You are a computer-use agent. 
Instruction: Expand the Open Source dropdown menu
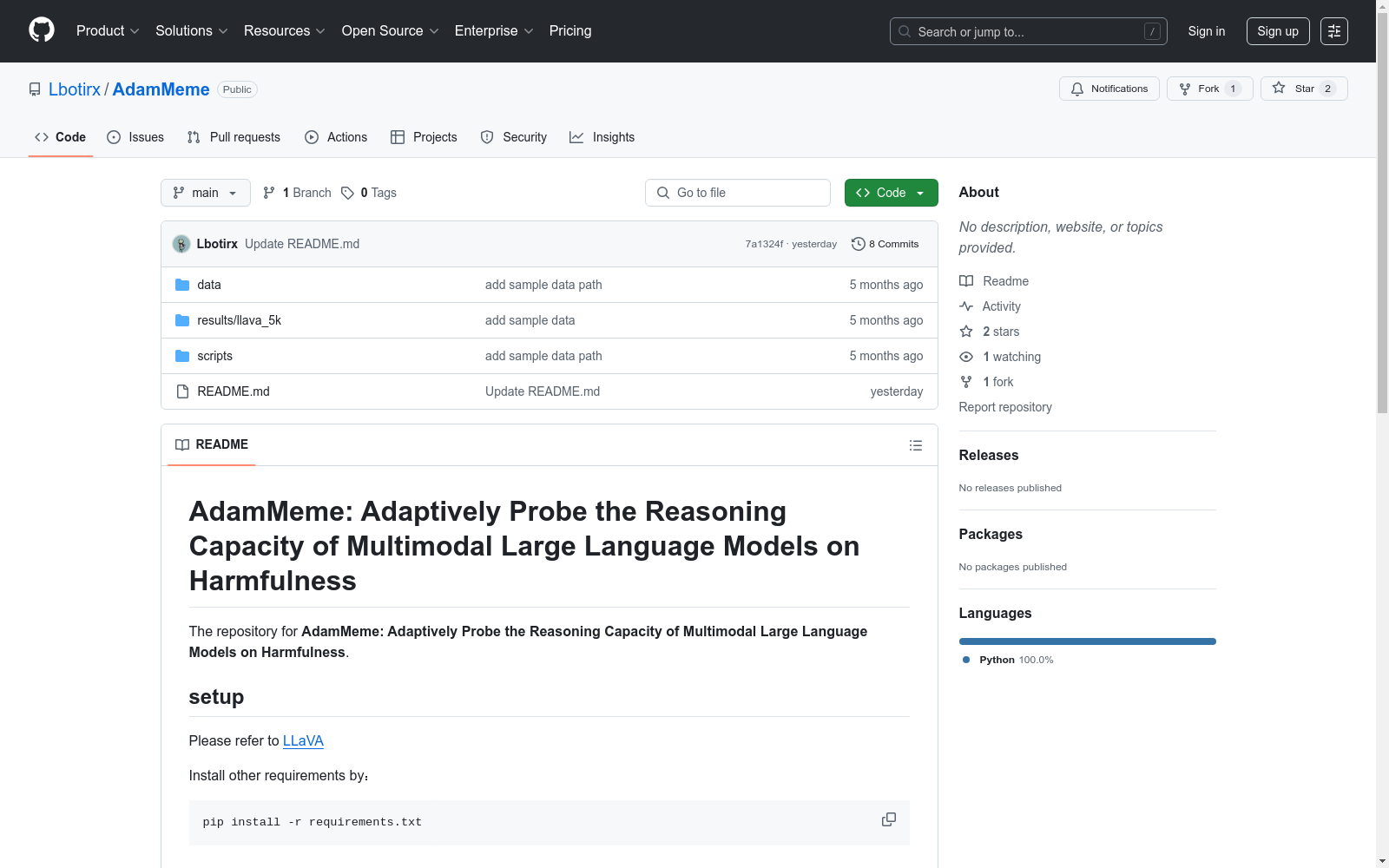pyautogui.click(x=391, y=31)
